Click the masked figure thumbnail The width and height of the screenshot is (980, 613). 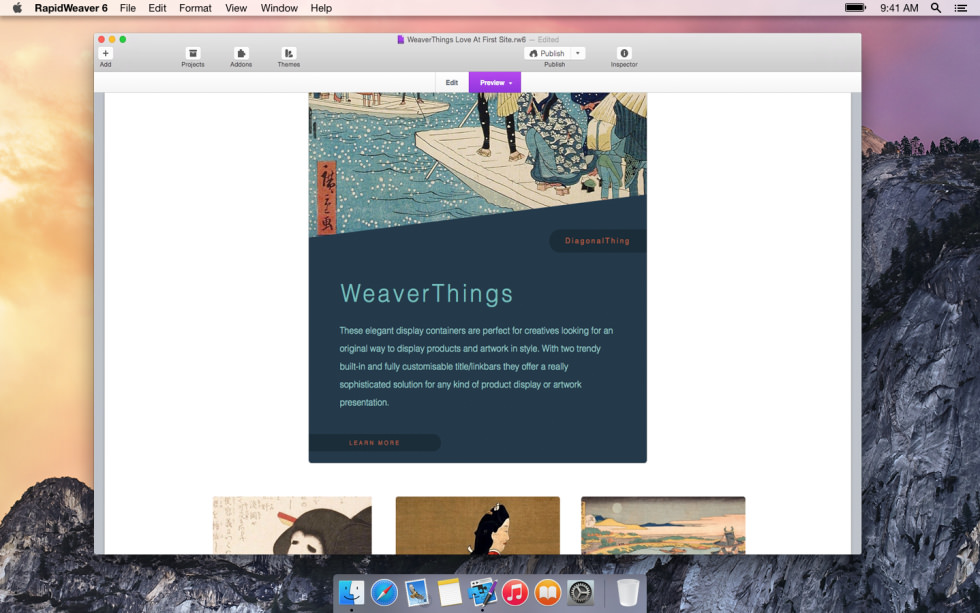pyautogui.click(x=292, y=526)
